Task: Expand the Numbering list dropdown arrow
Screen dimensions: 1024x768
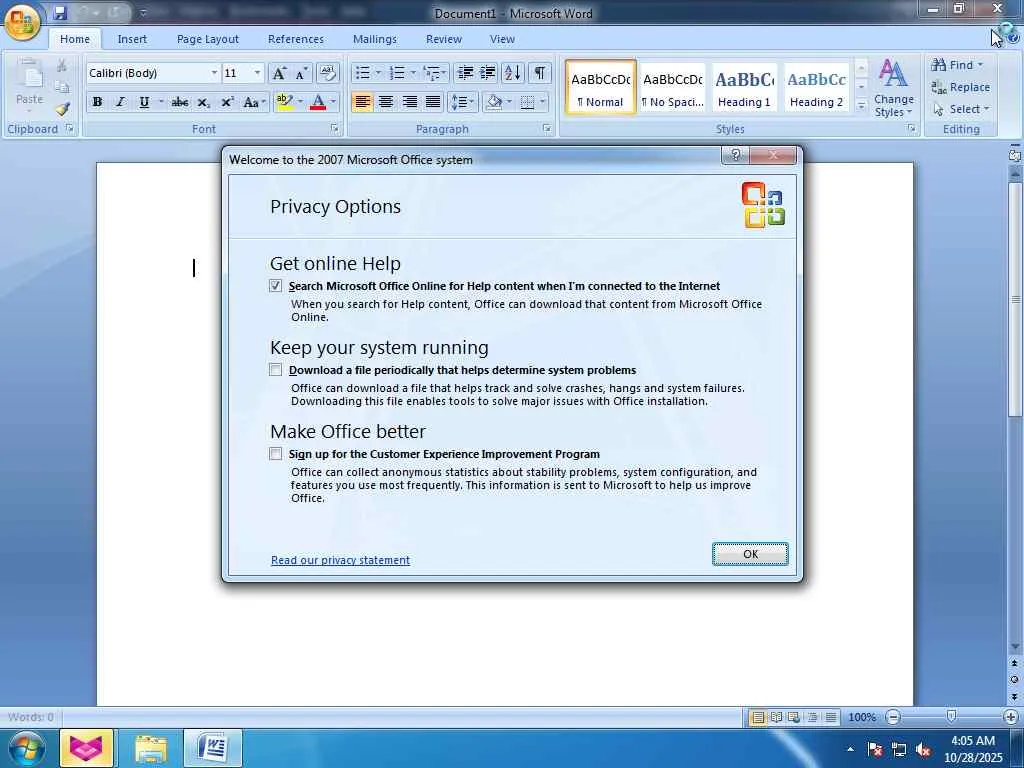Action: pos(413,73)
